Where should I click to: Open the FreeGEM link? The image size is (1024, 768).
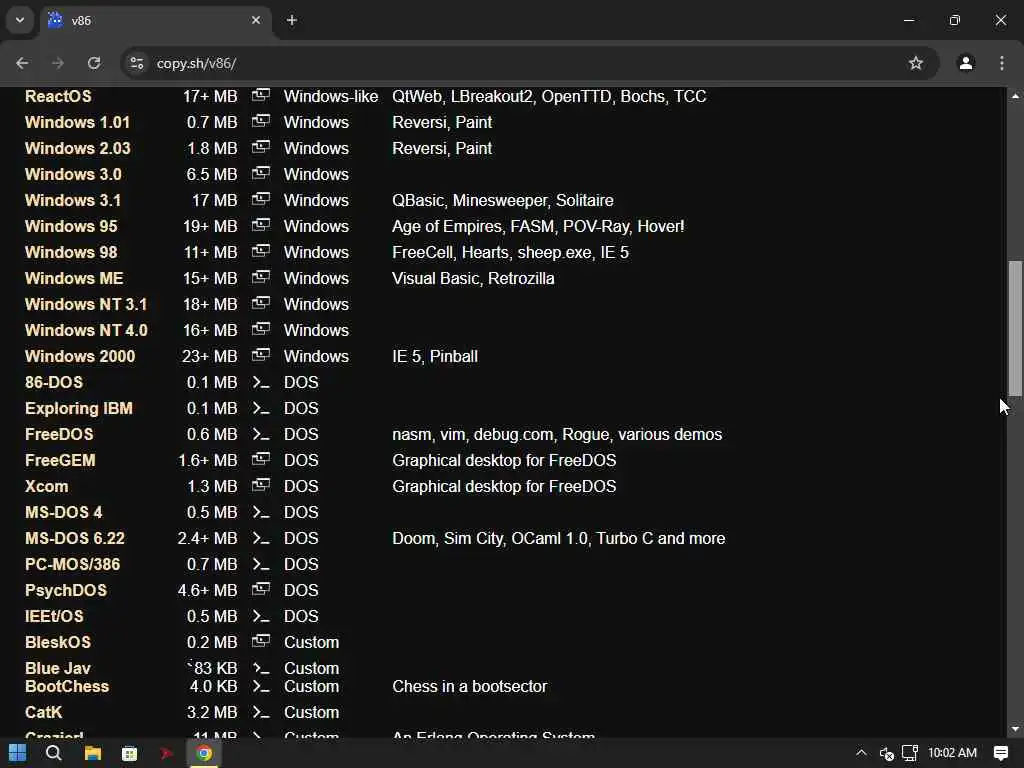click(60, 461)
